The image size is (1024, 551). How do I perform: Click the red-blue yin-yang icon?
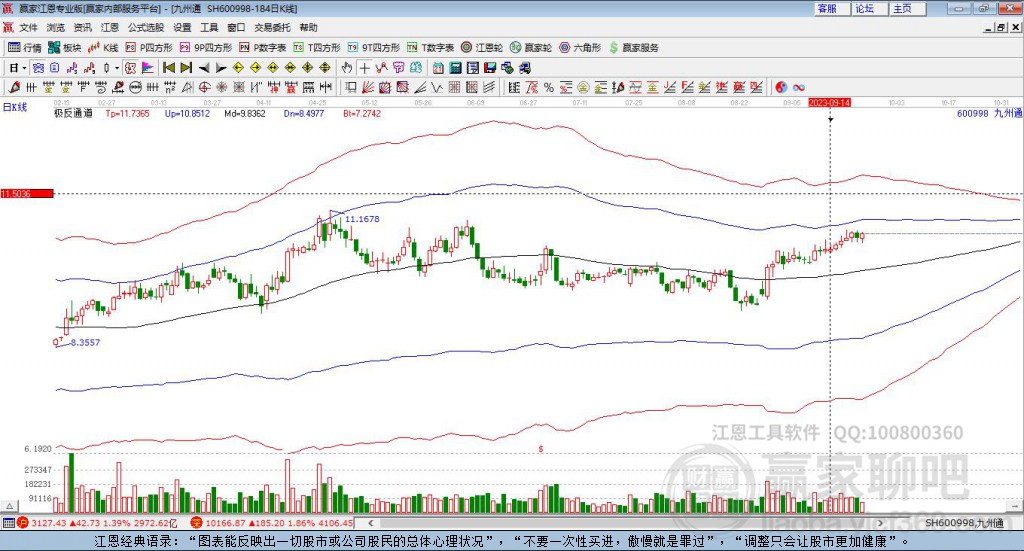781,87
